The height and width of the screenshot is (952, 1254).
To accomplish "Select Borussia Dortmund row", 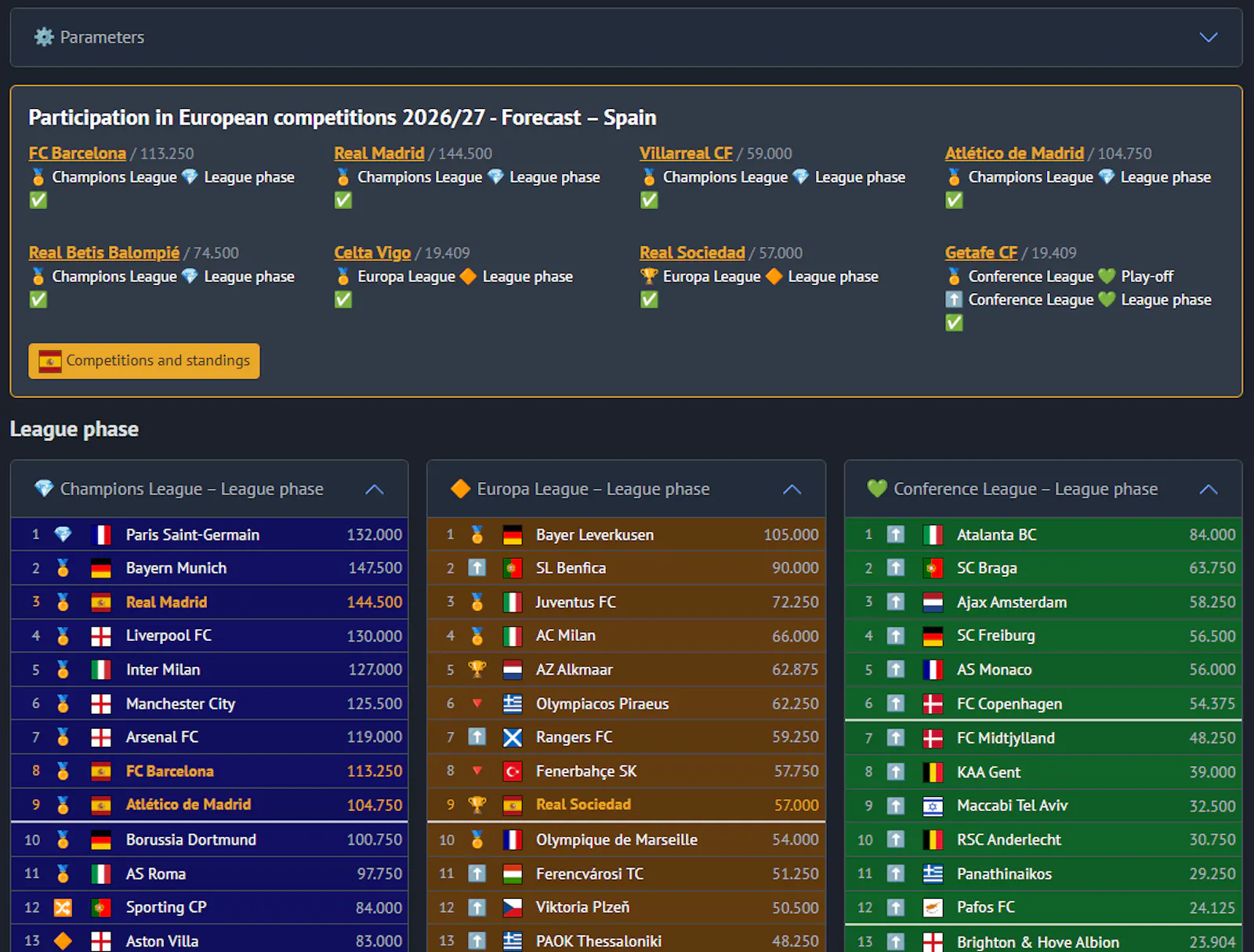I will 209,840.
